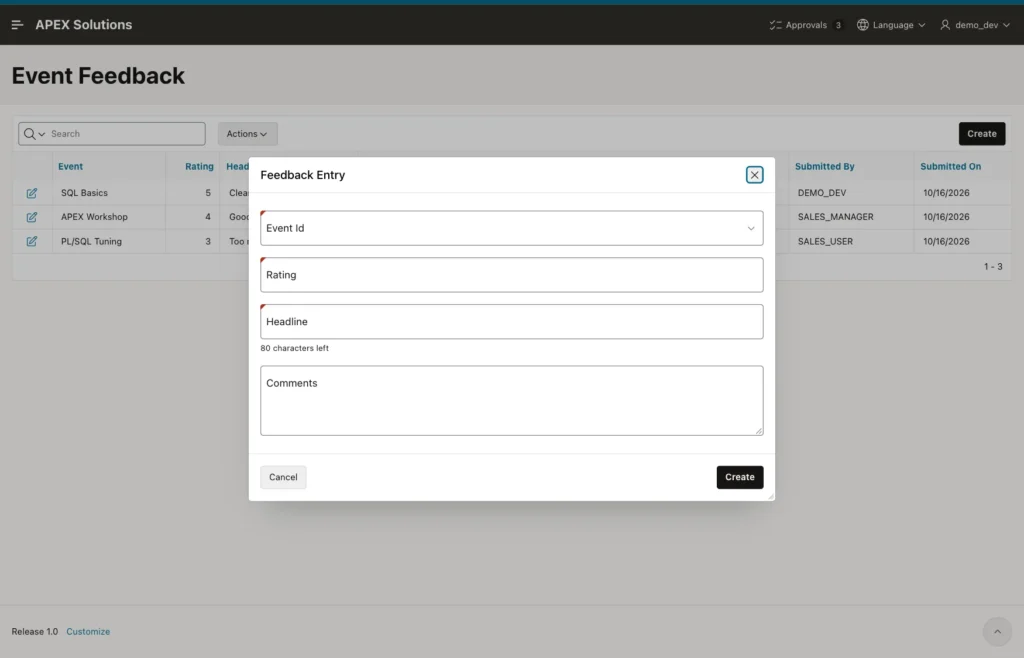1024x658 pixels.
Task: Sort by the Submitted On column header
Action: 951,166
